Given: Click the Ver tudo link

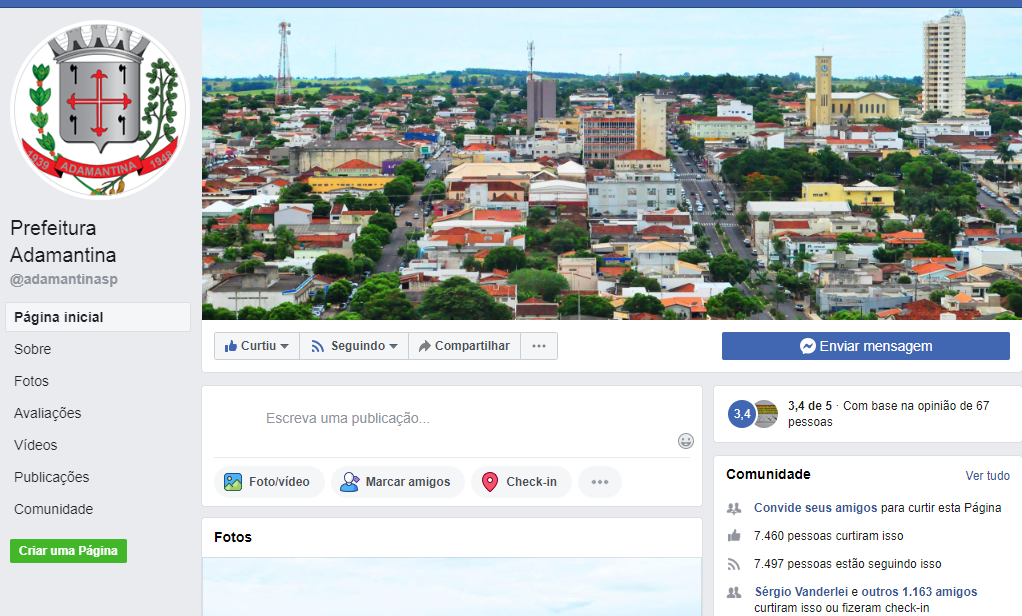Looking at the screenshot, I should point(987,476).
